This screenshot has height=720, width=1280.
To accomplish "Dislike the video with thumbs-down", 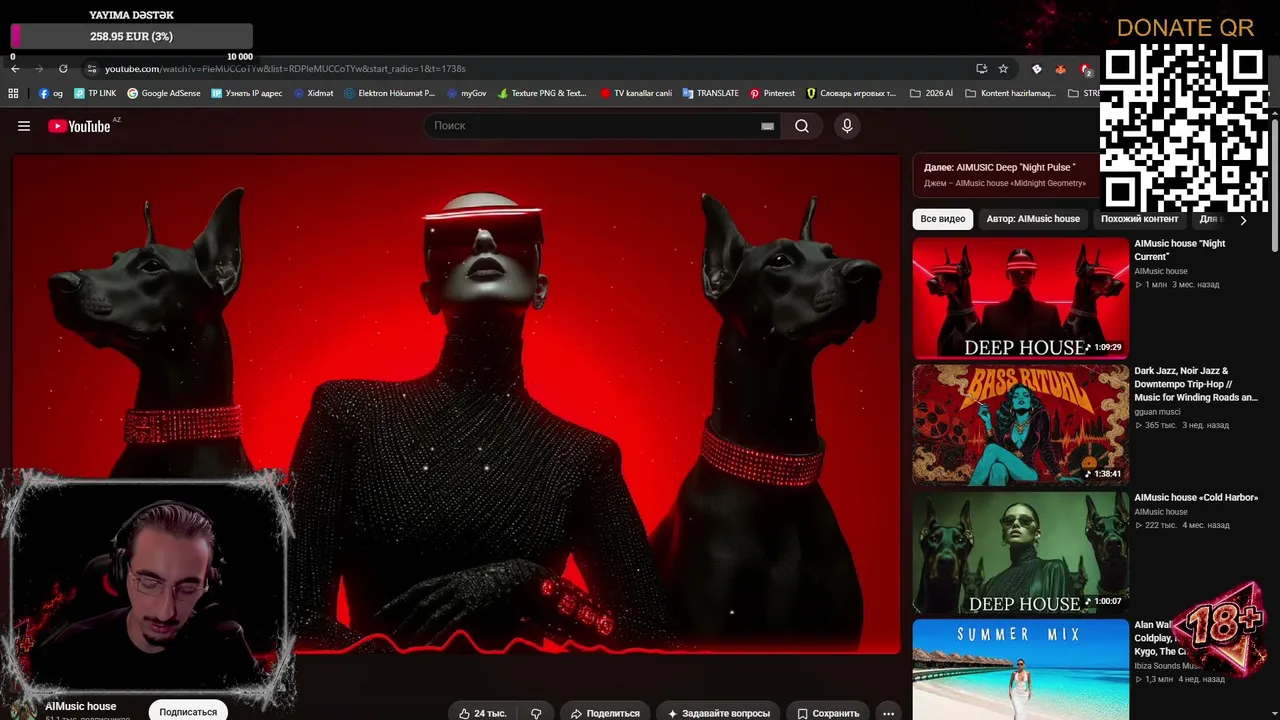I will pyautogui.click(x=536, y=713).
